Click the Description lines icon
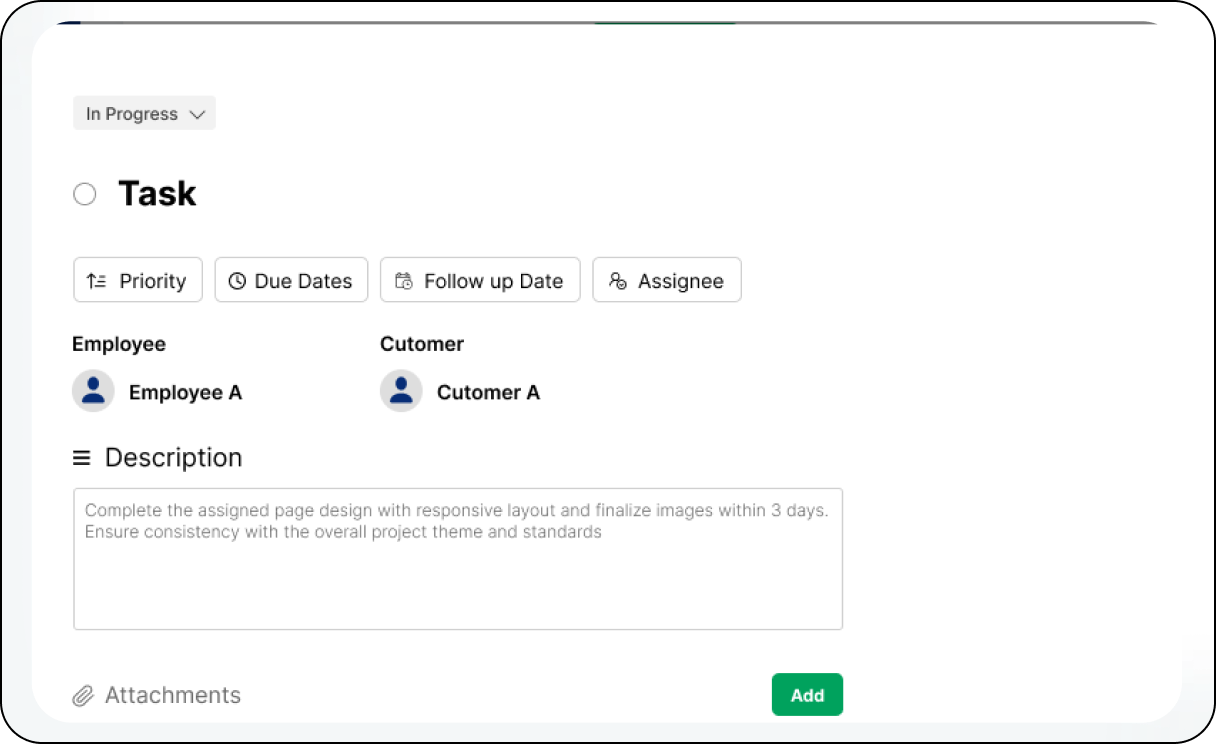This screenshot has width=1216, height=744. [82, 458]
